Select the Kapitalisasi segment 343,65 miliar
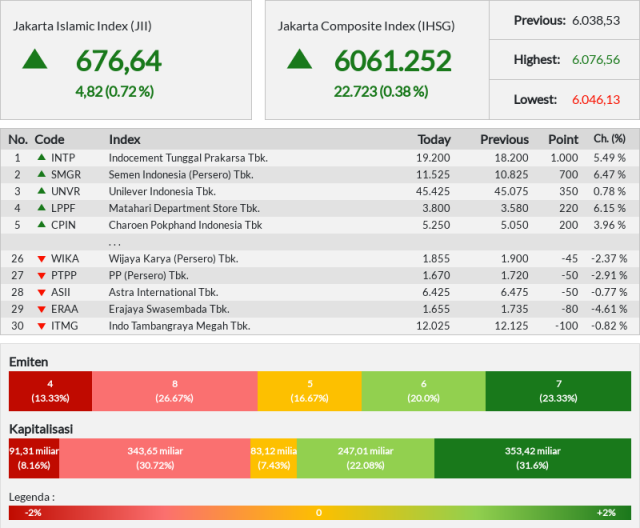 (155, 458)
